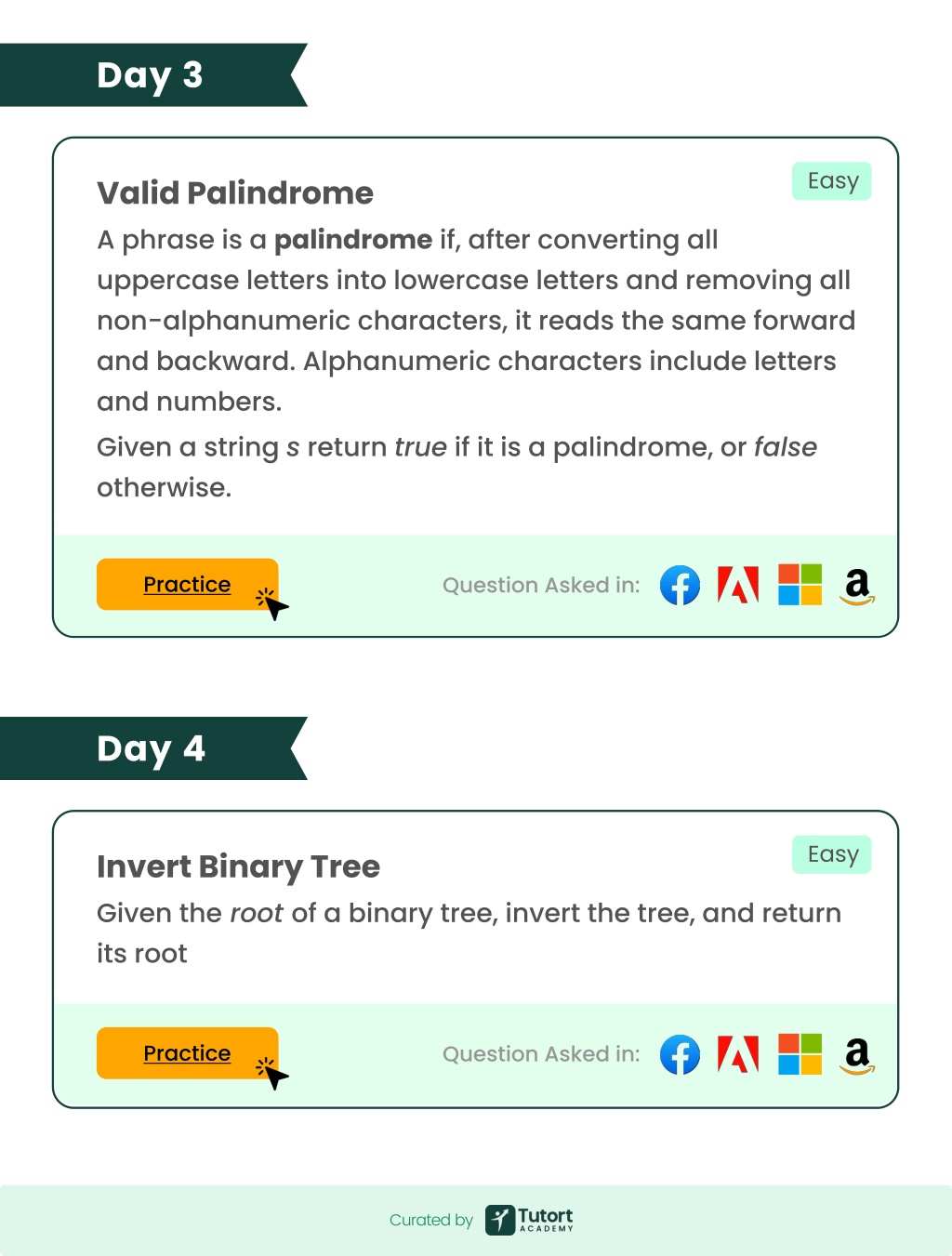
Task: Click the Microsoft logo in Invert Binary Tree card
Action: (x=800, y=1054)
